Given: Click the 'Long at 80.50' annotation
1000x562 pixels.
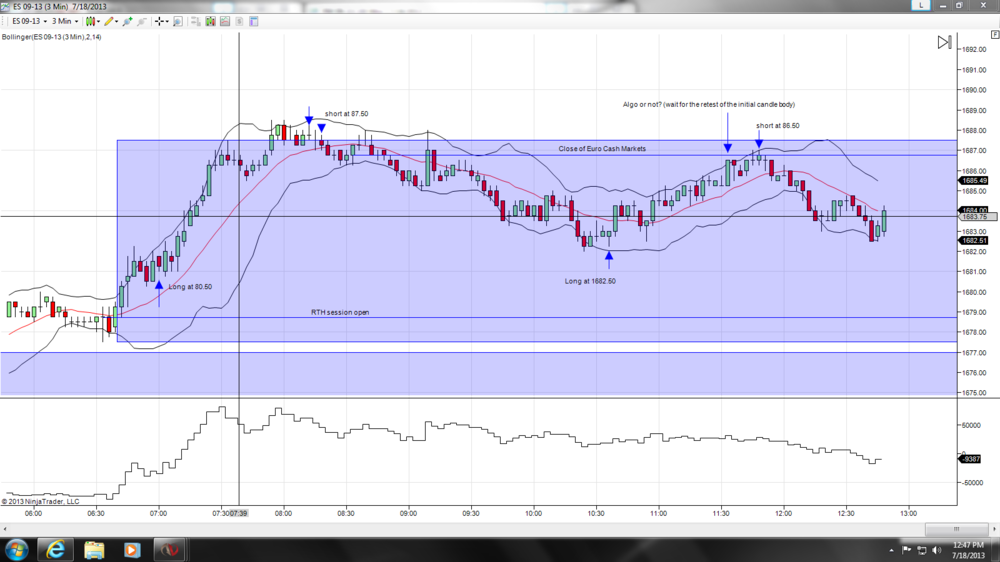Looking at the screenshot, I should pos(190,286).
